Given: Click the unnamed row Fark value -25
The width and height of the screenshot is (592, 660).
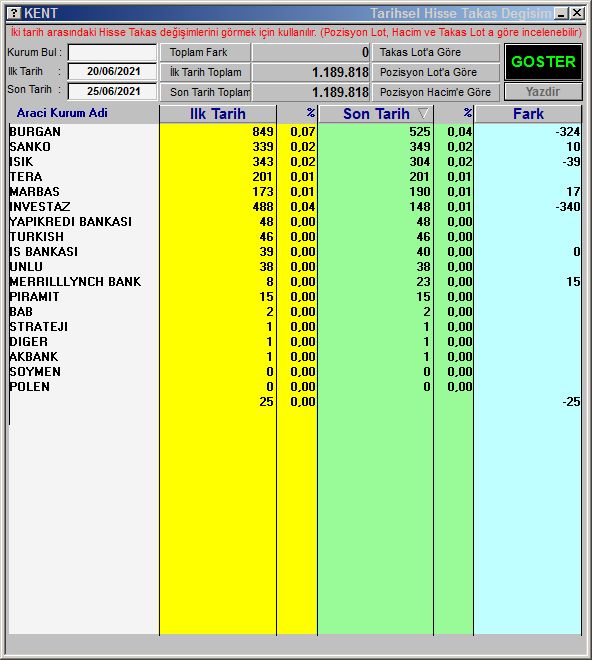Looking at the screenshot, I should [x=571, y=402].
